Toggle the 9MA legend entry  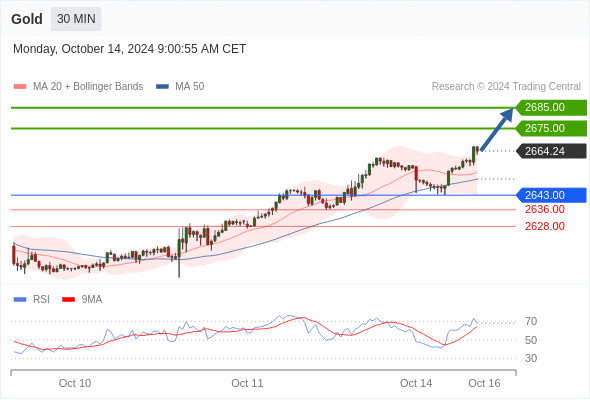[x=82, y=300]
